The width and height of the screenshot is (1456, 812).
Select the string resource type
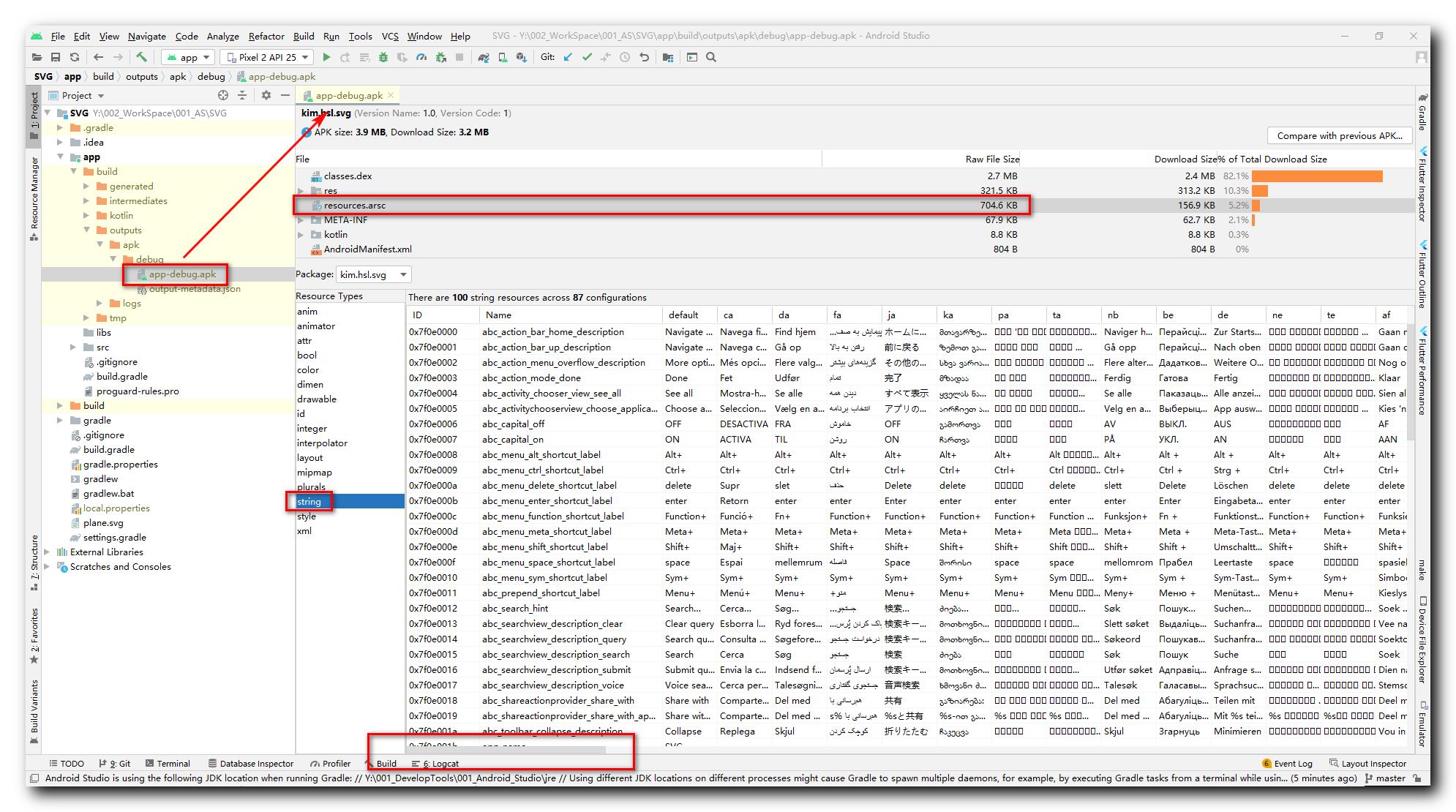[x=310, y=501]
